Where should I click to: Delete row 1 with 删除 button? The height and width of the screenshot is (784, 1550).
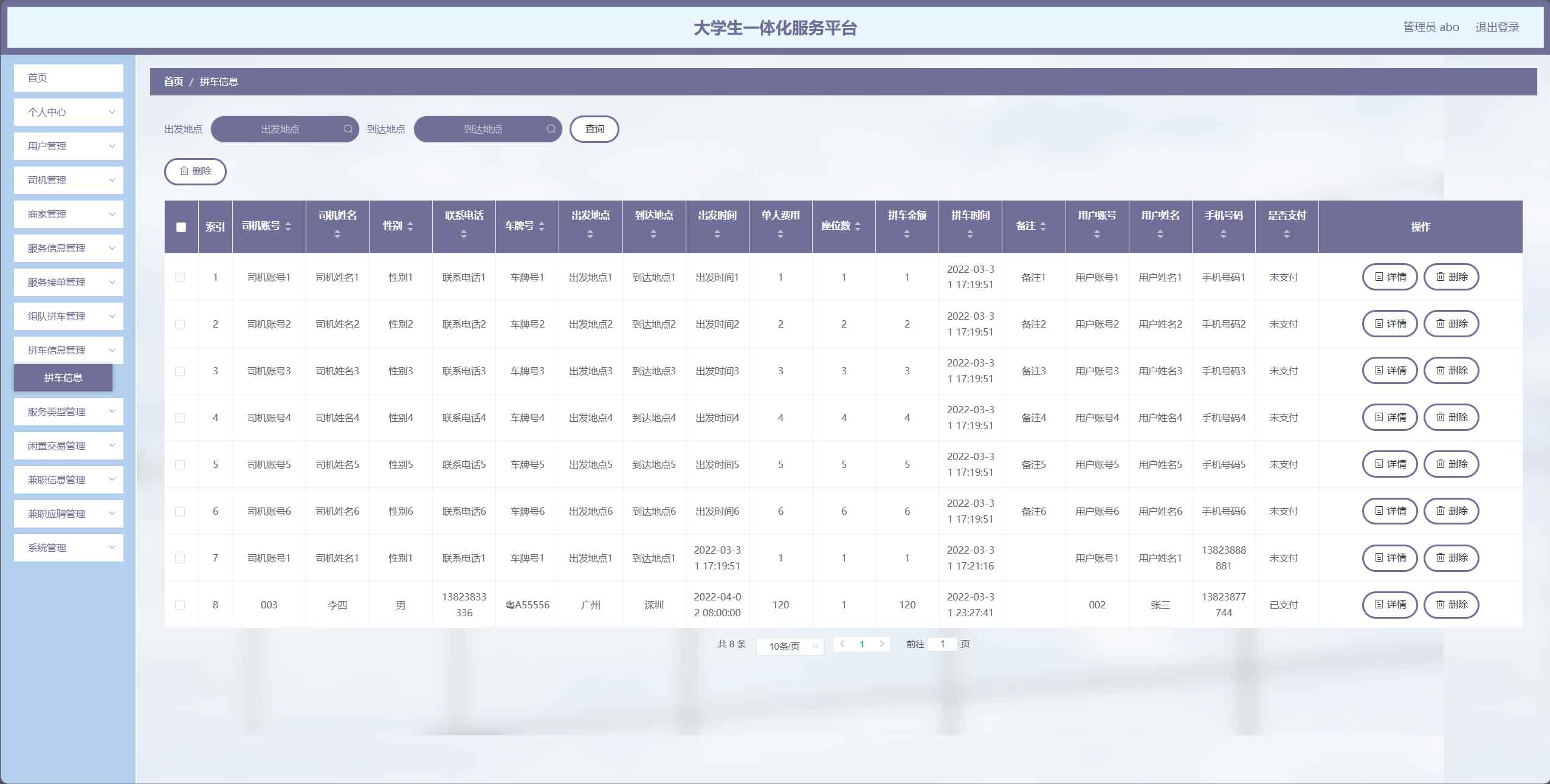[x=1452, y=277]
